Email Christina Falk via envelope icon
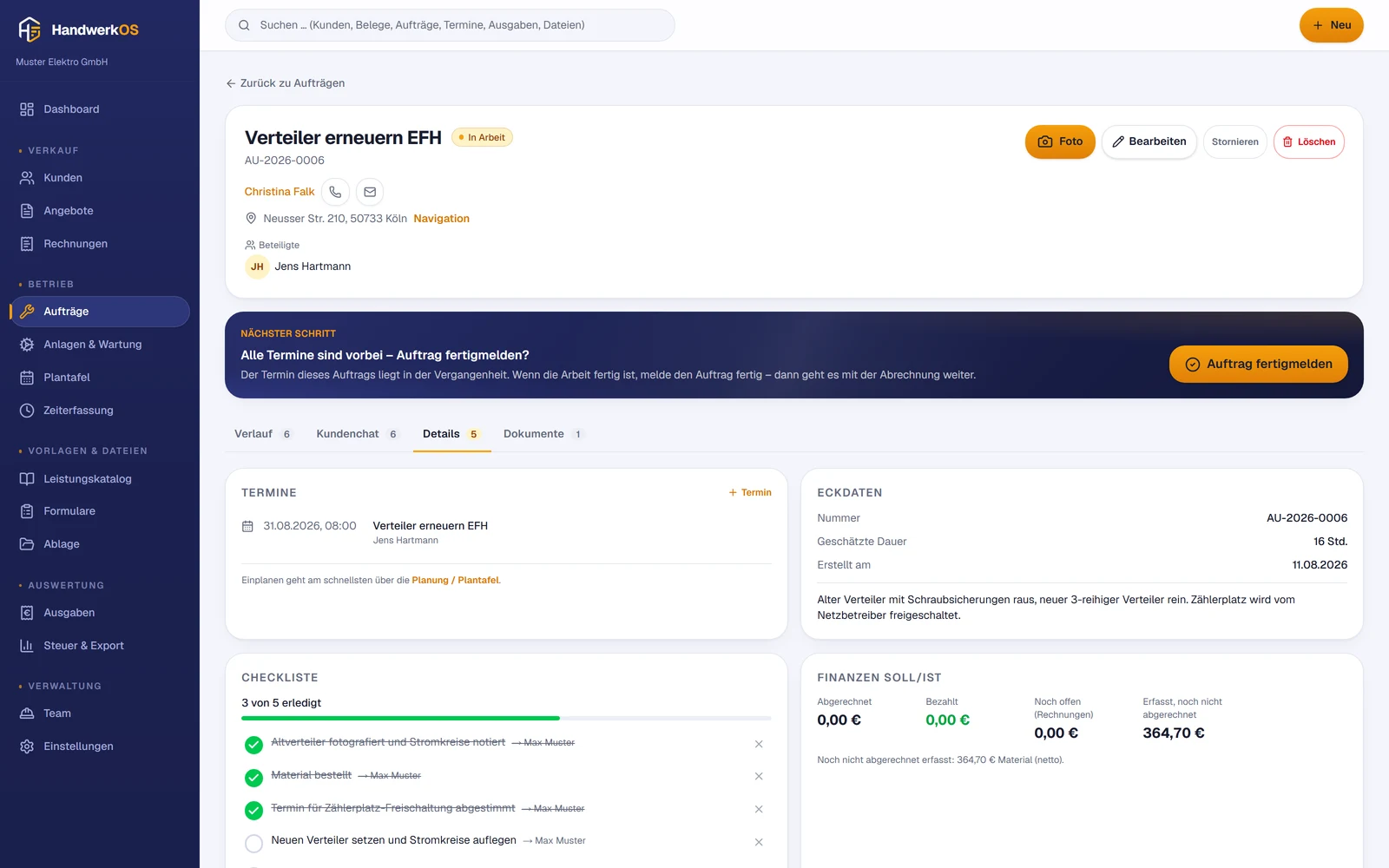1389x868 pixels. [370, 192]
